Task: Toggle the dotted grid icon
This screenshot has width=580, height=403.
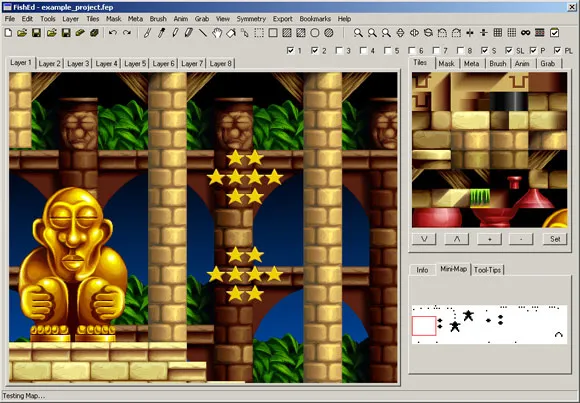Action: (x=512, y=33)
